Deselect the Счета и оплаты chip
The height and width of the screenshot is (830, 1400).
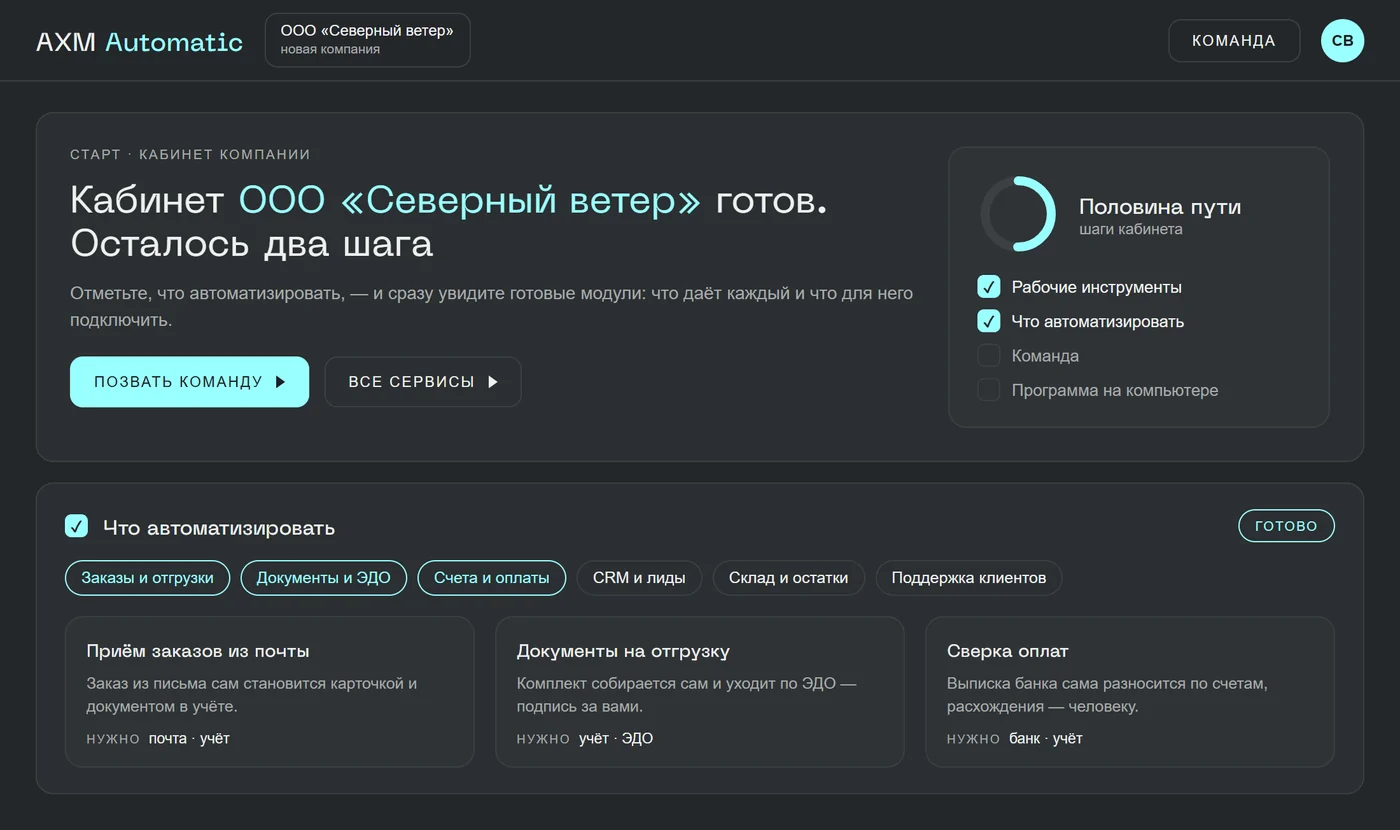(491, 578)
